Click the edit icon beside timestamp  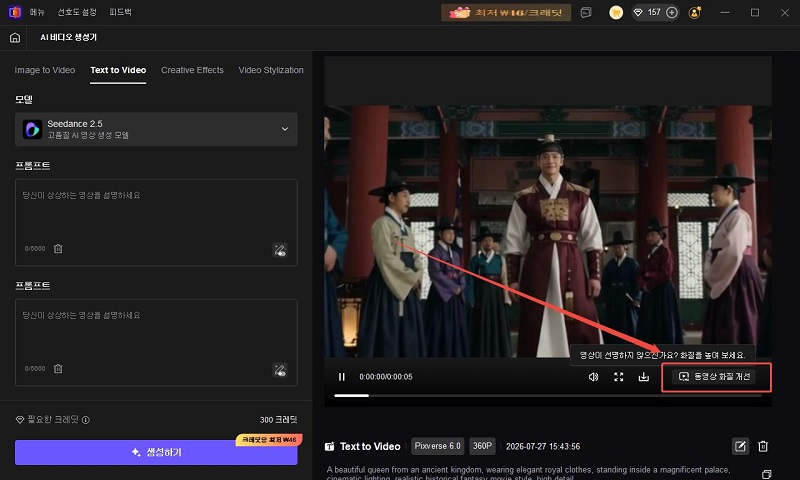point(740,447)
